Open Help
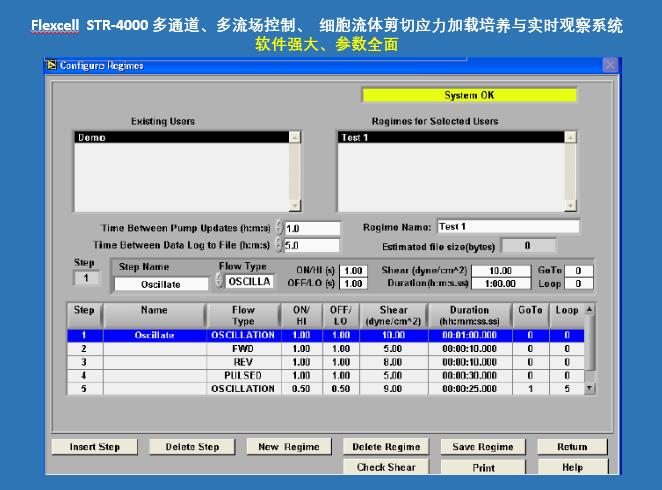The width and height of the screenshot is (662, 490). click(x=572, y=467)
